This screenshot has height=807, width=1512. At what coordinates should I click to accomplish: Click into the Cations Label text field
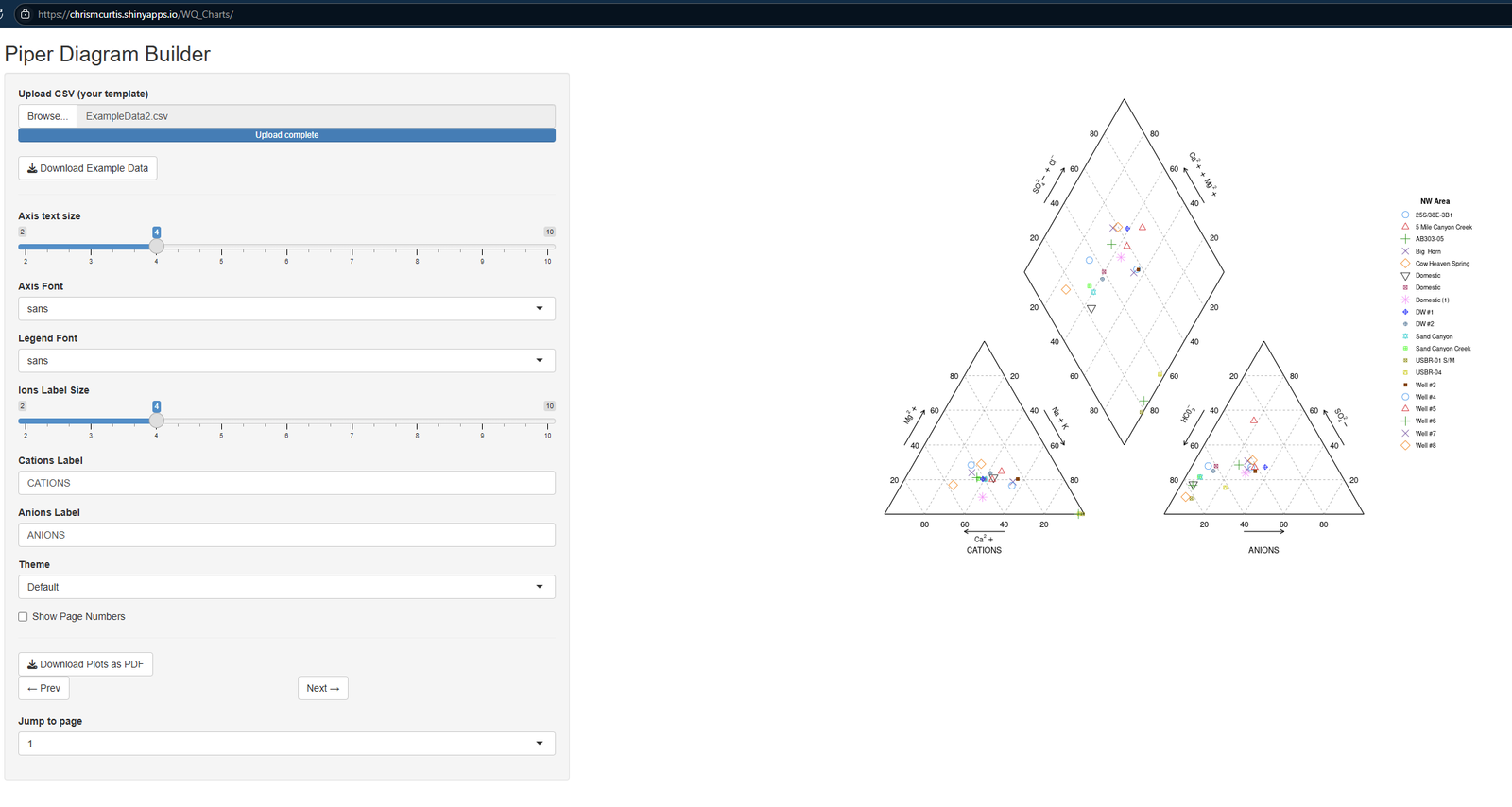pos(287,483)
